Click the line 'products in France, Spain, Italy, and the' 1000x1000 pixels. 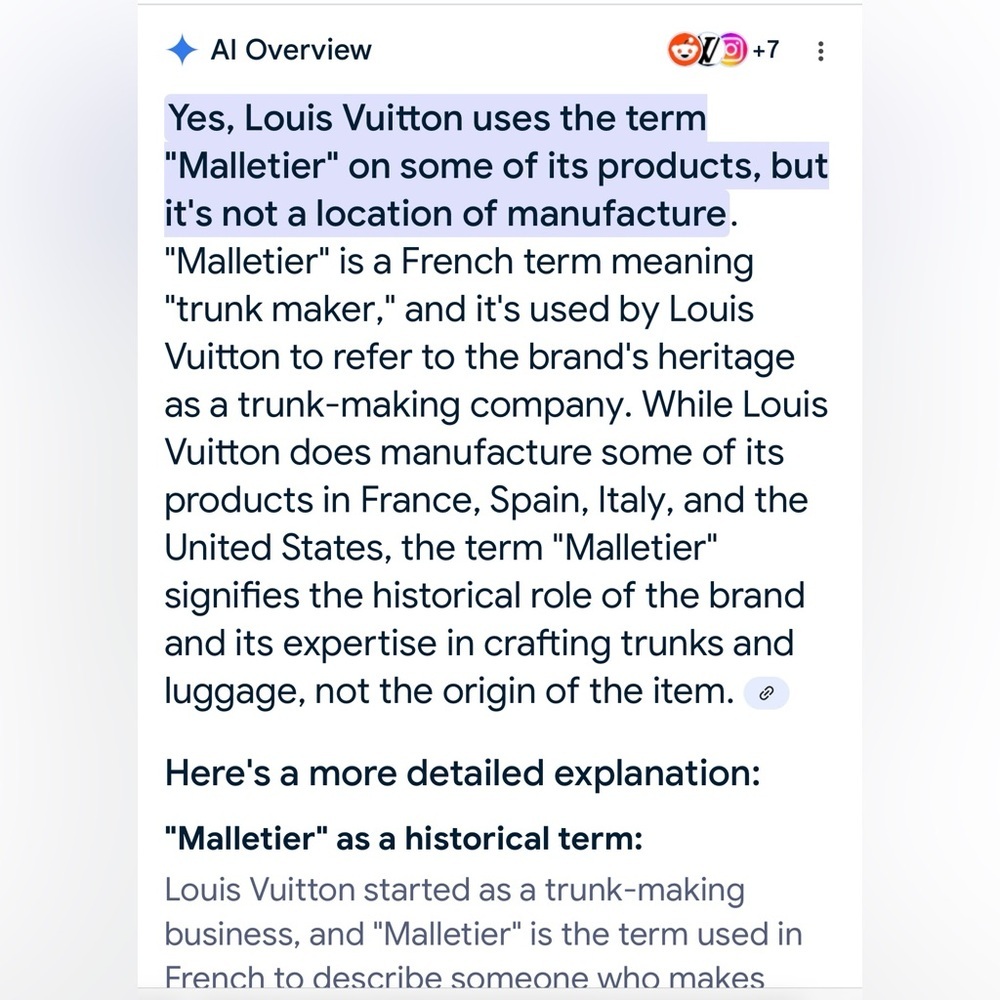pyautogui.click(x=486, y=500)
